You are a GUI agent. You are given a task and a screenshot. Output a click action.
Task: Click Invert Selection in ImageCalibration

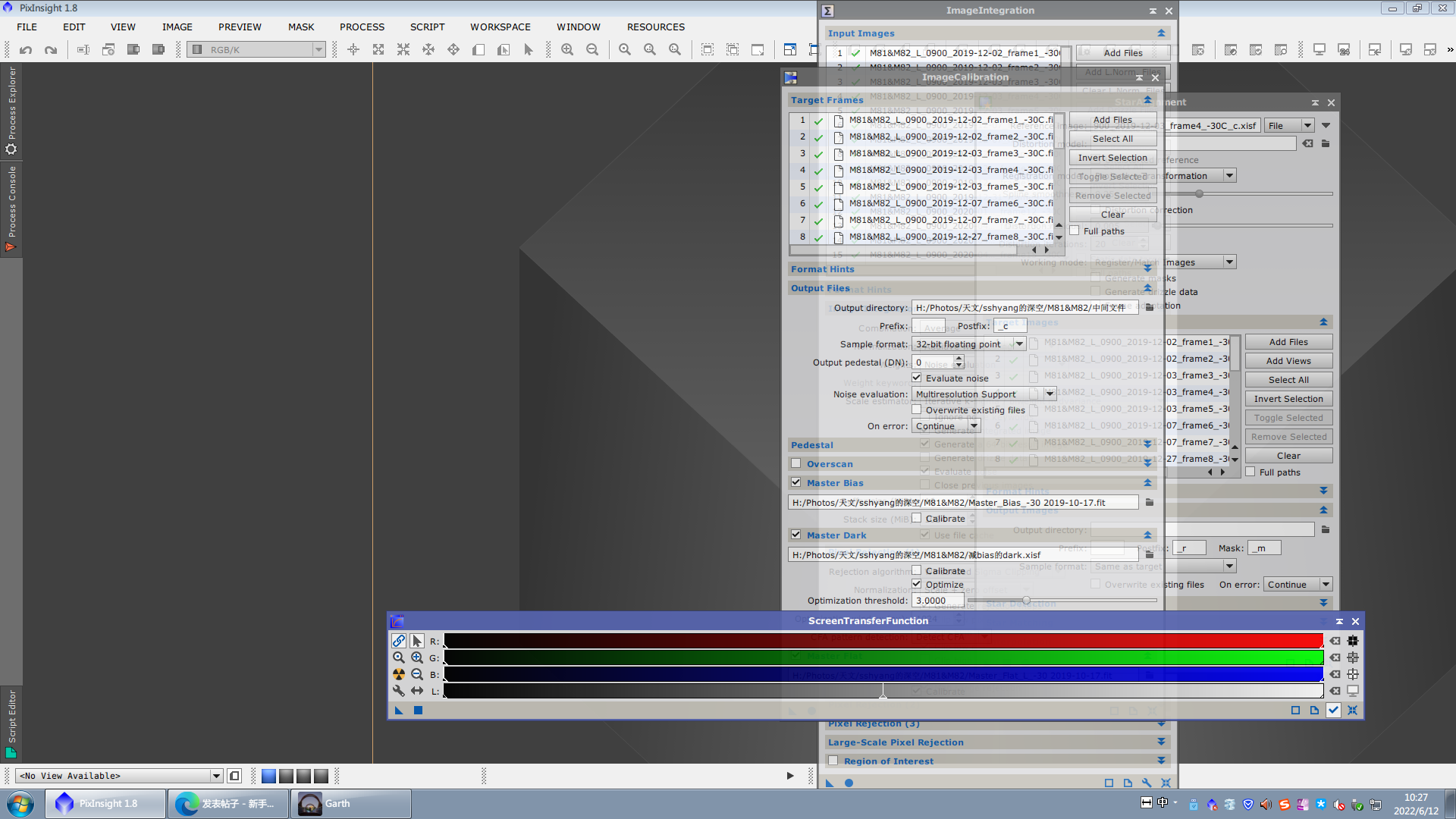click(x=1112, y=158)
